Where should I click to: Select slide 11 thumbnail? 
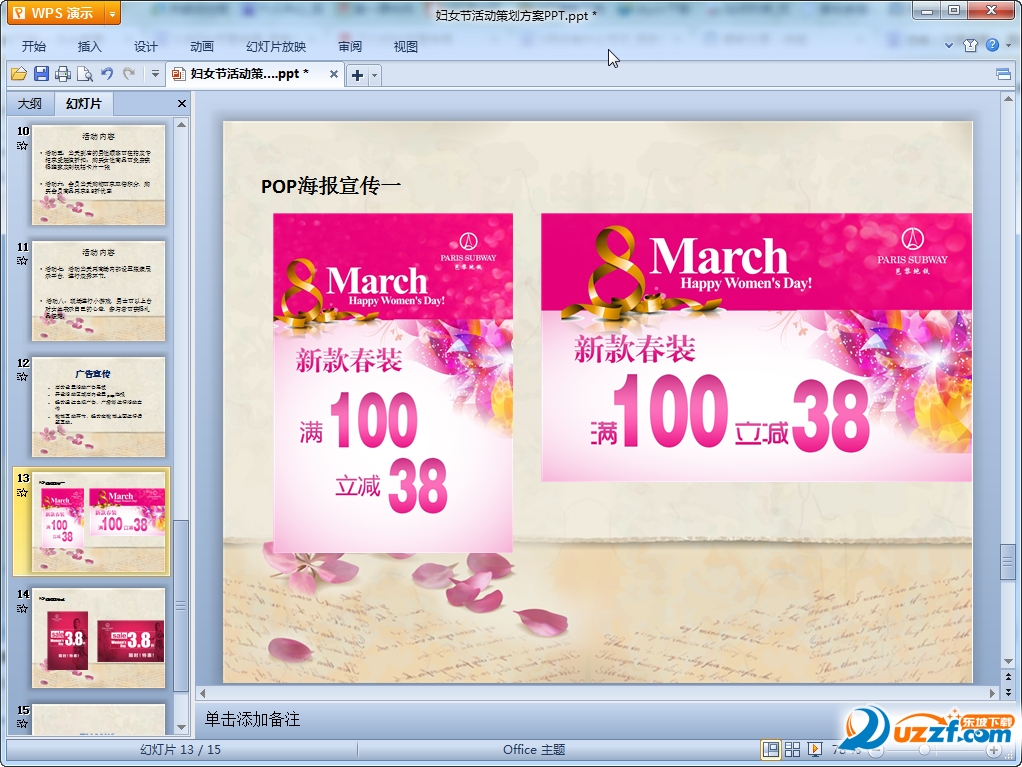click(x=98, y=291)
